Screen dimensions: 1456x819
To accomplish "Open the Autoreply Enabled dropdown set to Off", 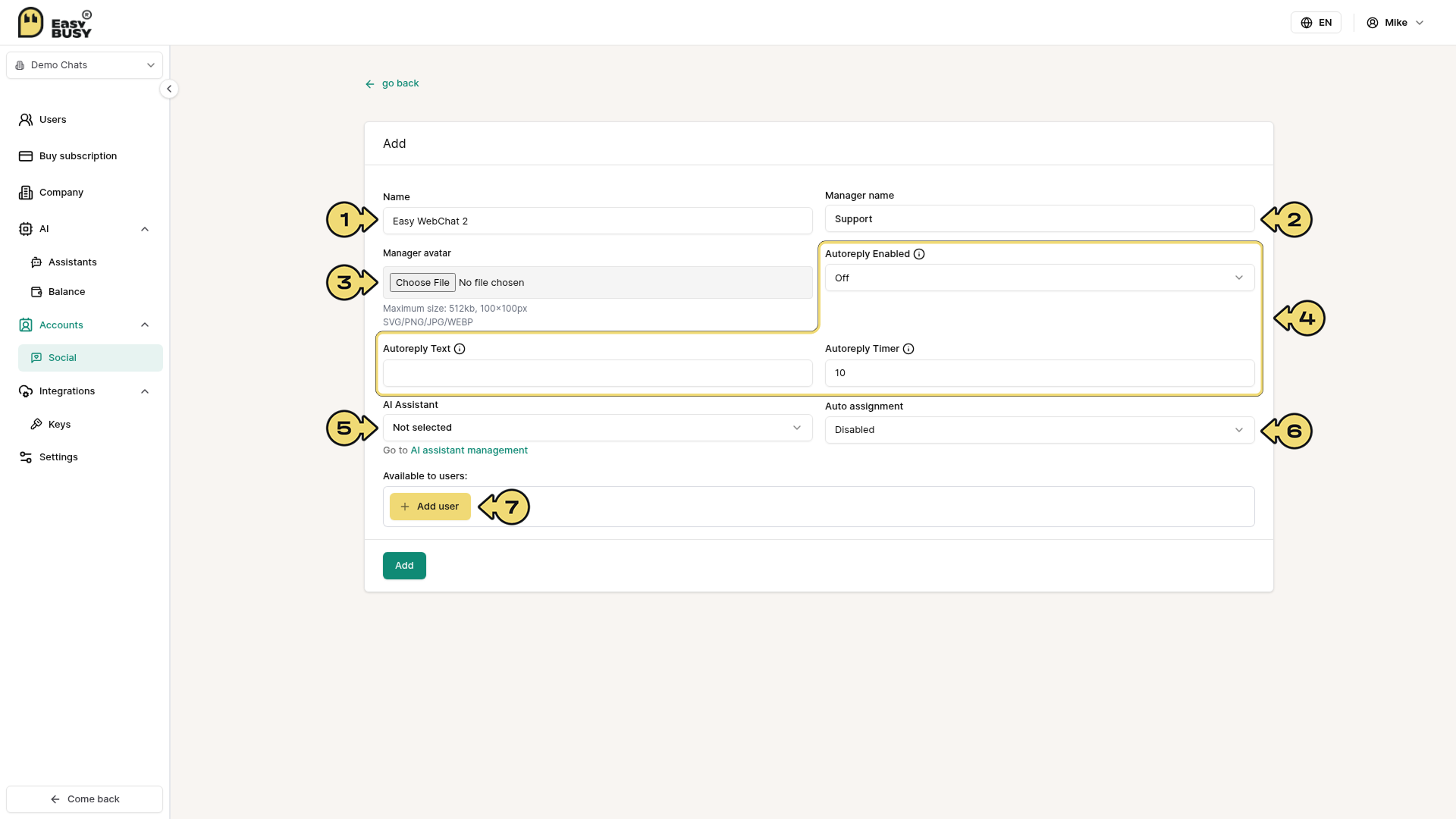I will [x=1040, y=278].
